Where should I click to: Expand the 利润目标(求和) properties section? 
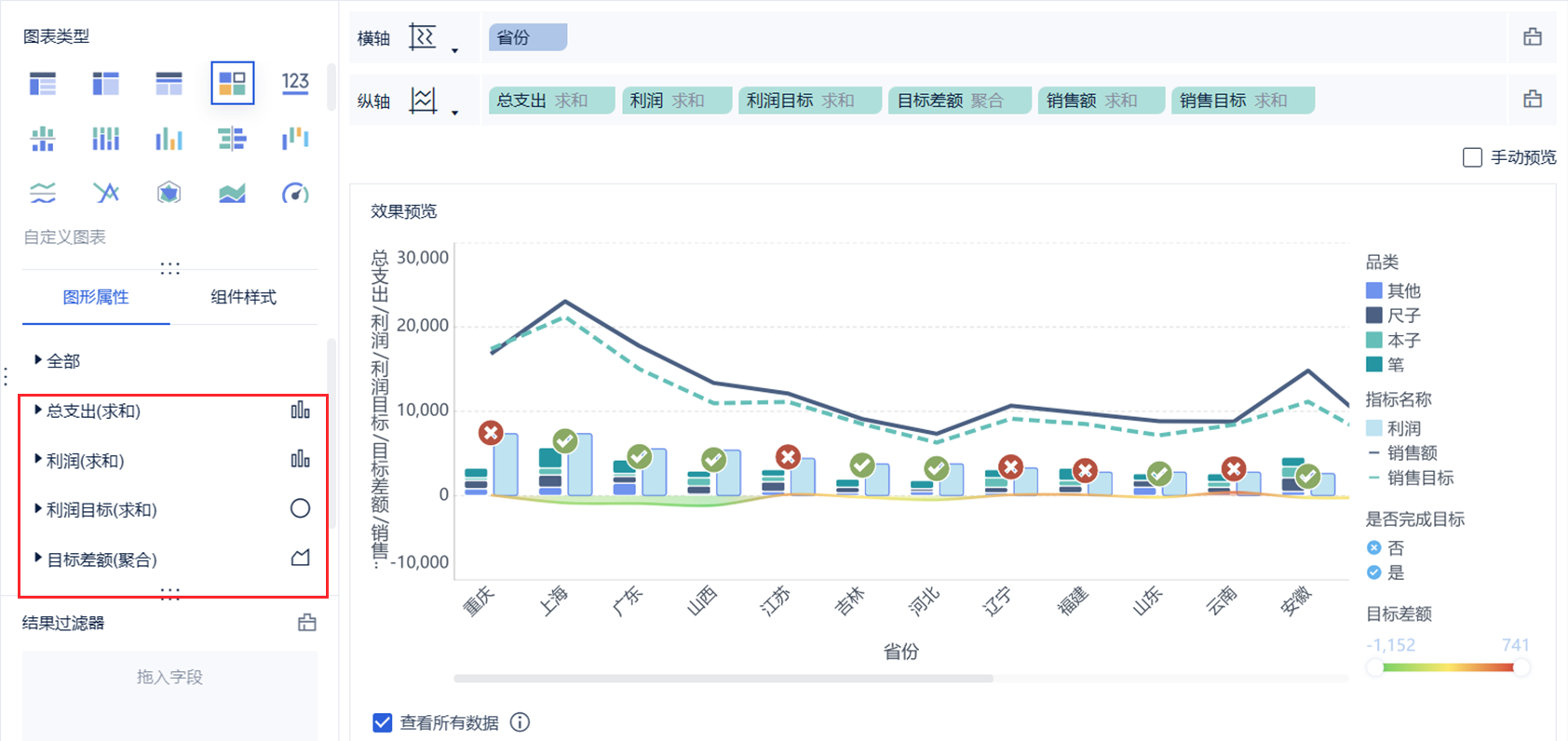pos(38,508)
